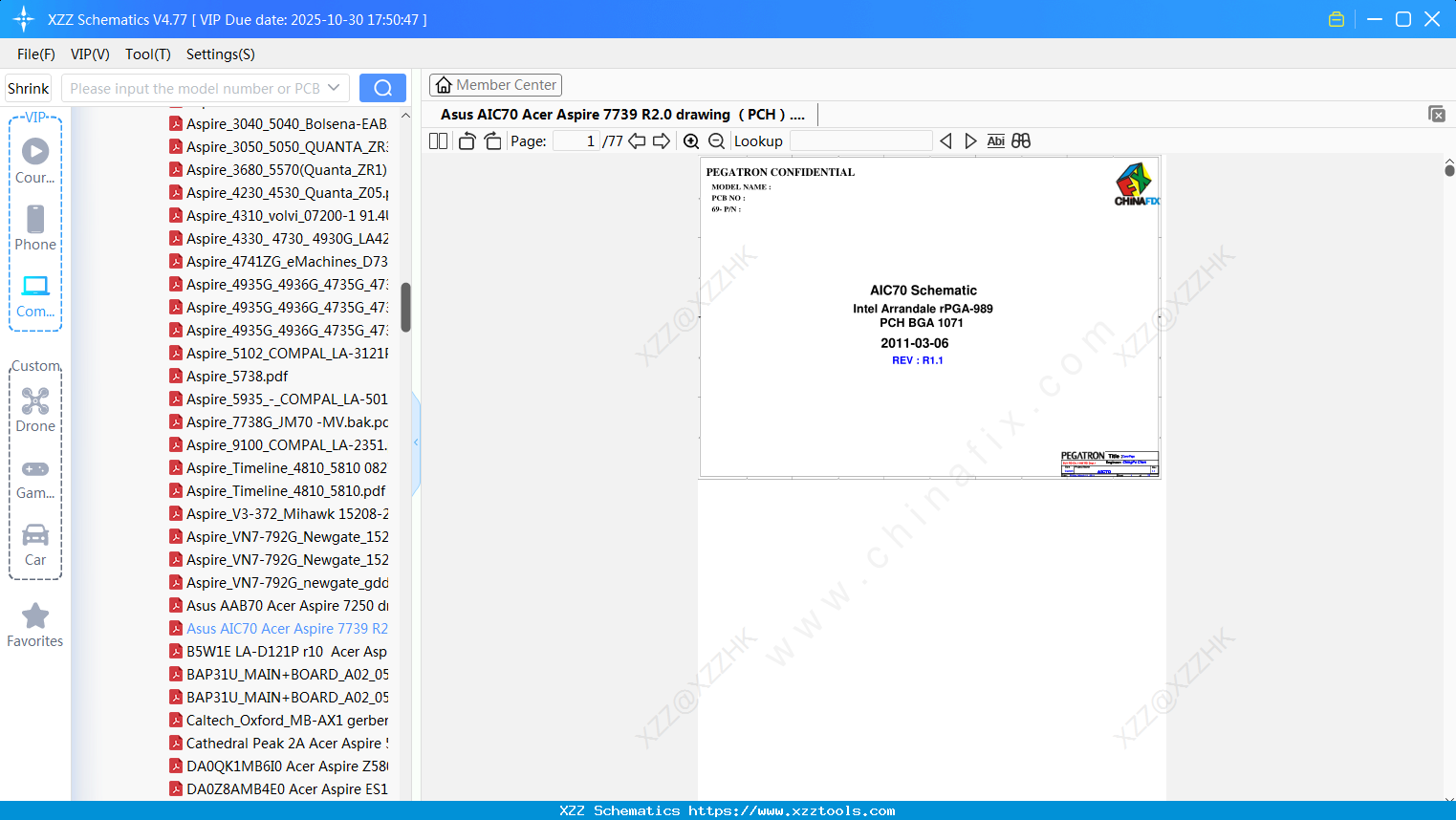This screenshot has width=1456, height=820.
Task: Click the file list scroll-up arrow
Action: coord(405,116)
